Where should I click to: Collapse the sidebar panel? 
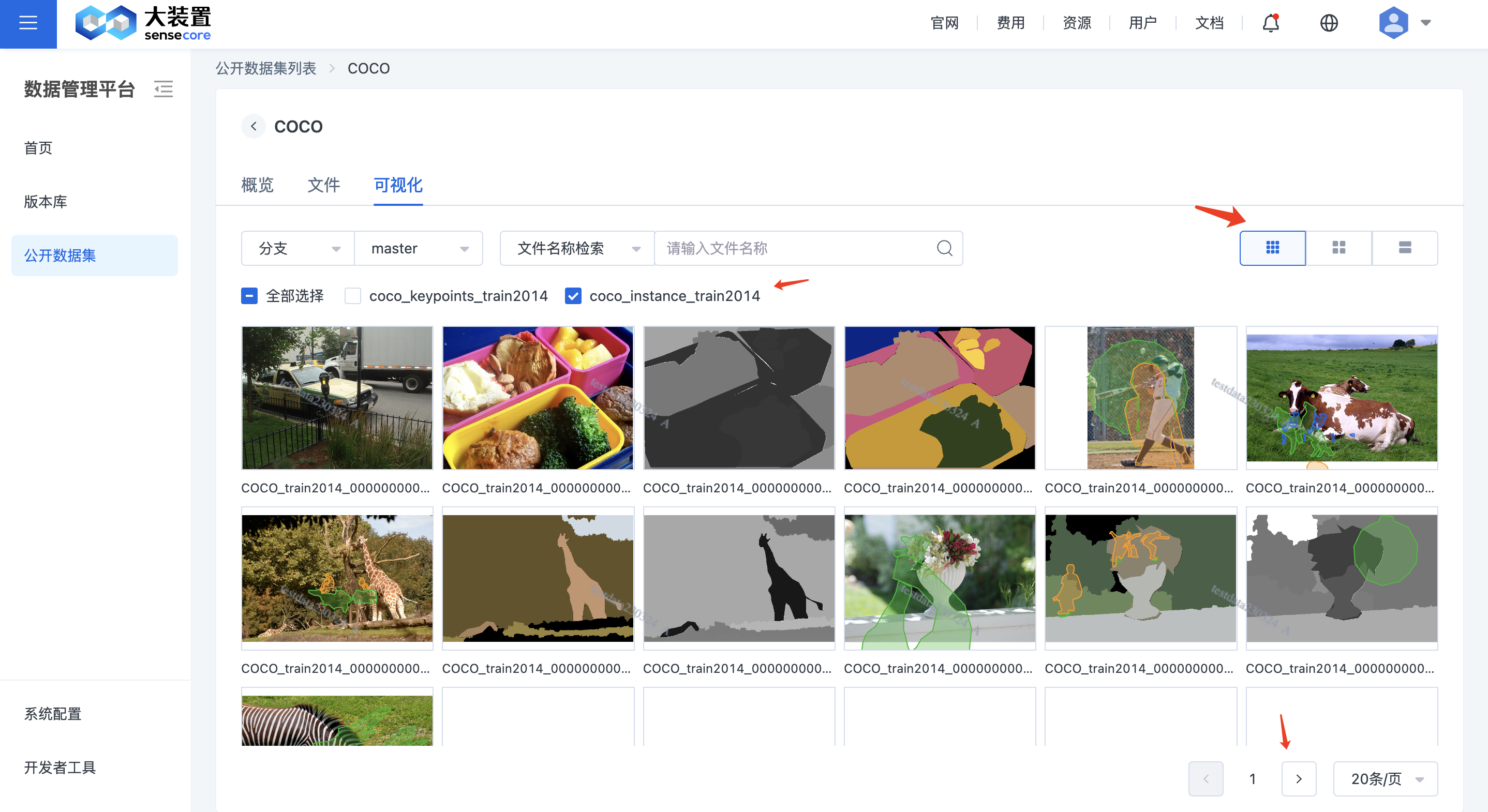point(163,89)
